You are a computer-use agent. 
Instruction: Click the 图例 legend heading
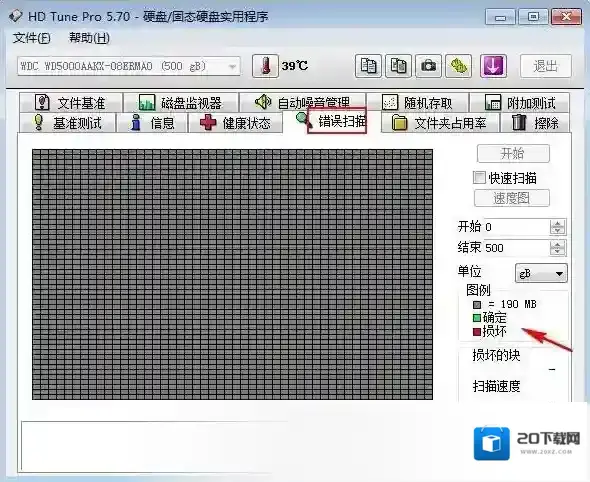[478, 290]
